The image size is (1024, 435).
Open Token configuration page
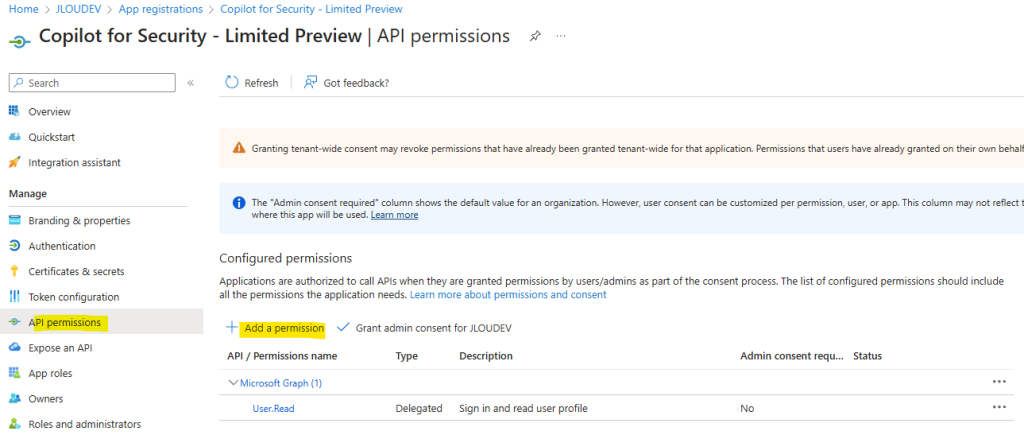point(74,297)
